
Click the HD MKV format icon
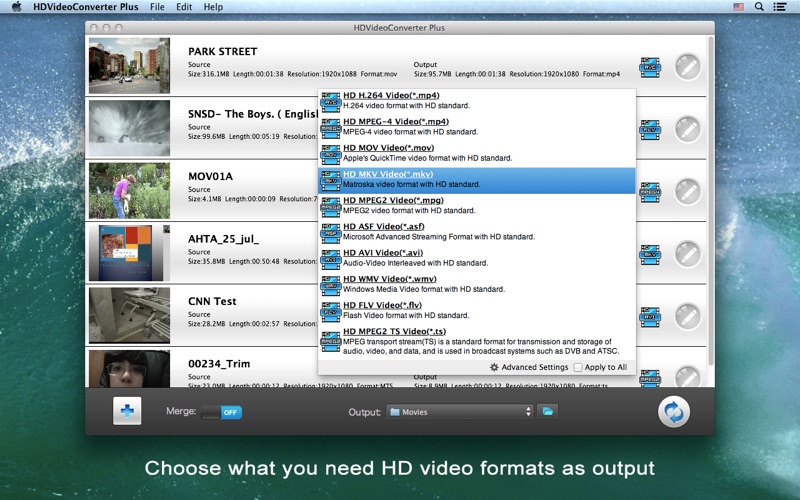[331, 181]
